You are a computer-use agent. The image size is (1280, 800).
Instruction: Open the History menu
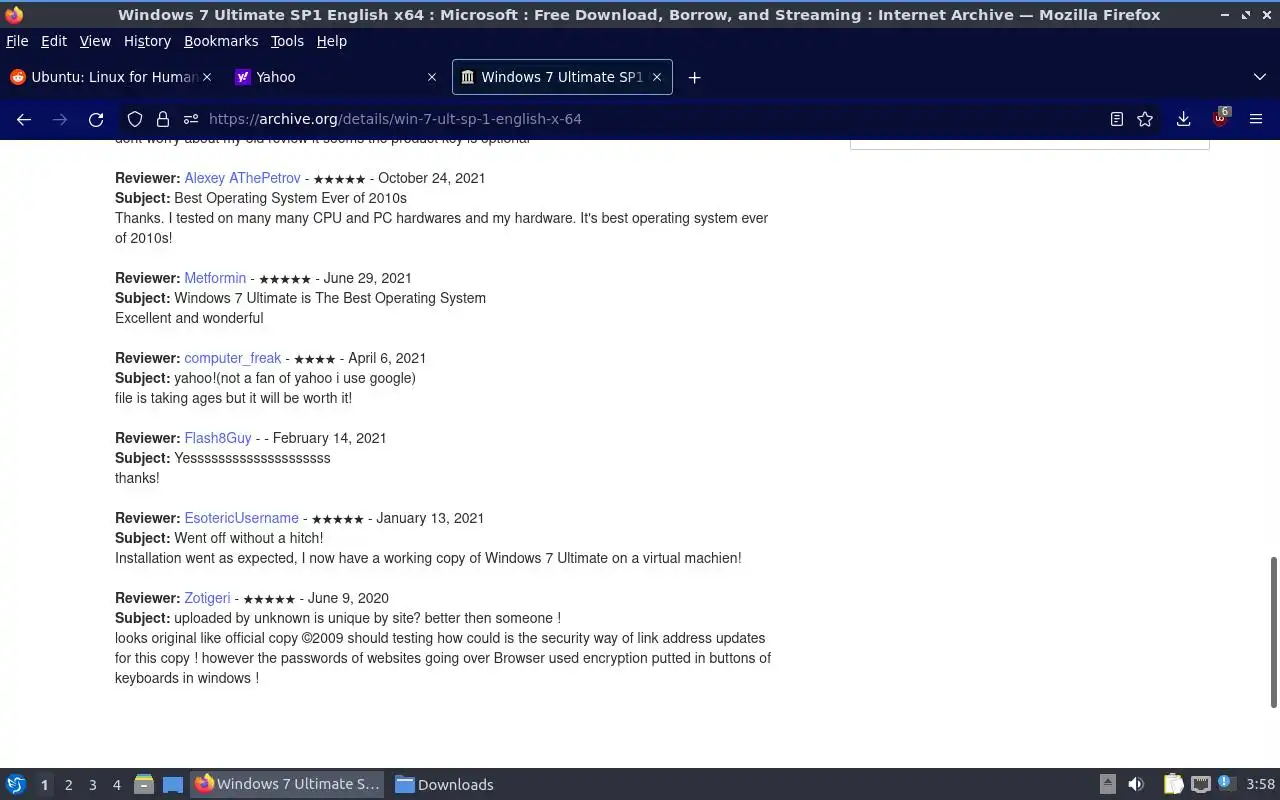147,41
